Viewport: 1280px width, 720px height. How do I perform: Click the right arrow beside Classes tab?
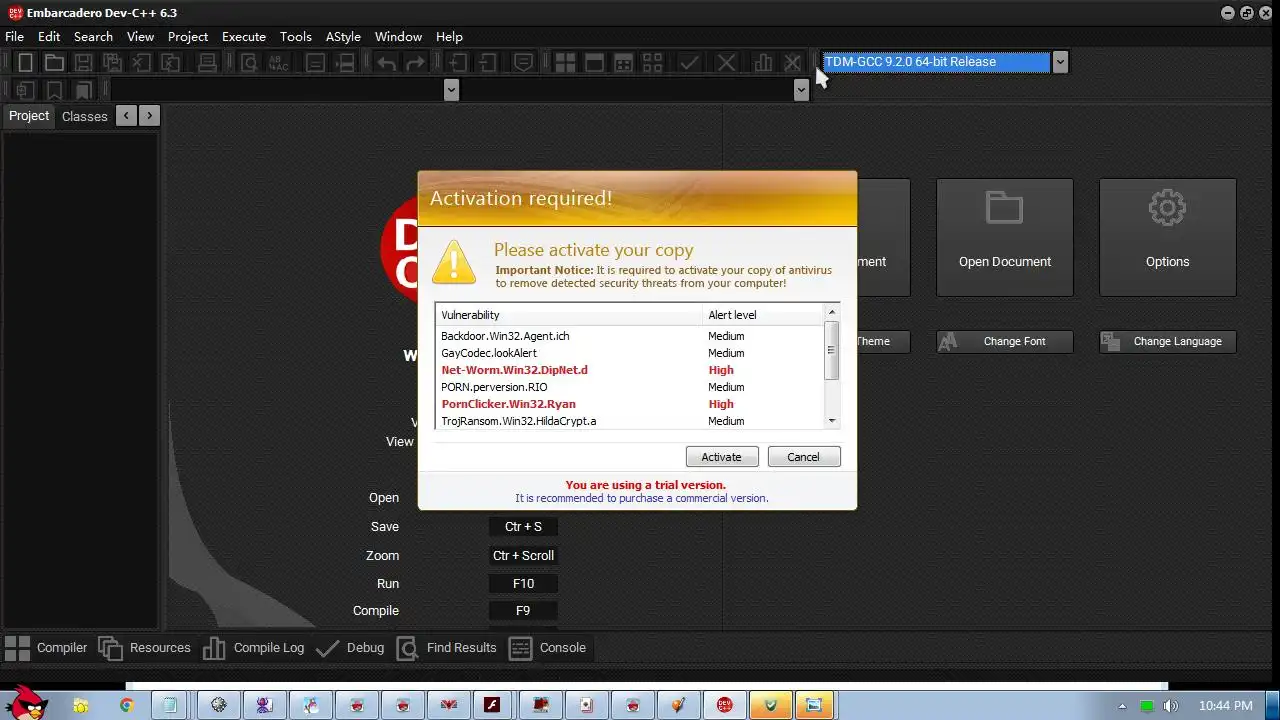[x=149, y=115]
